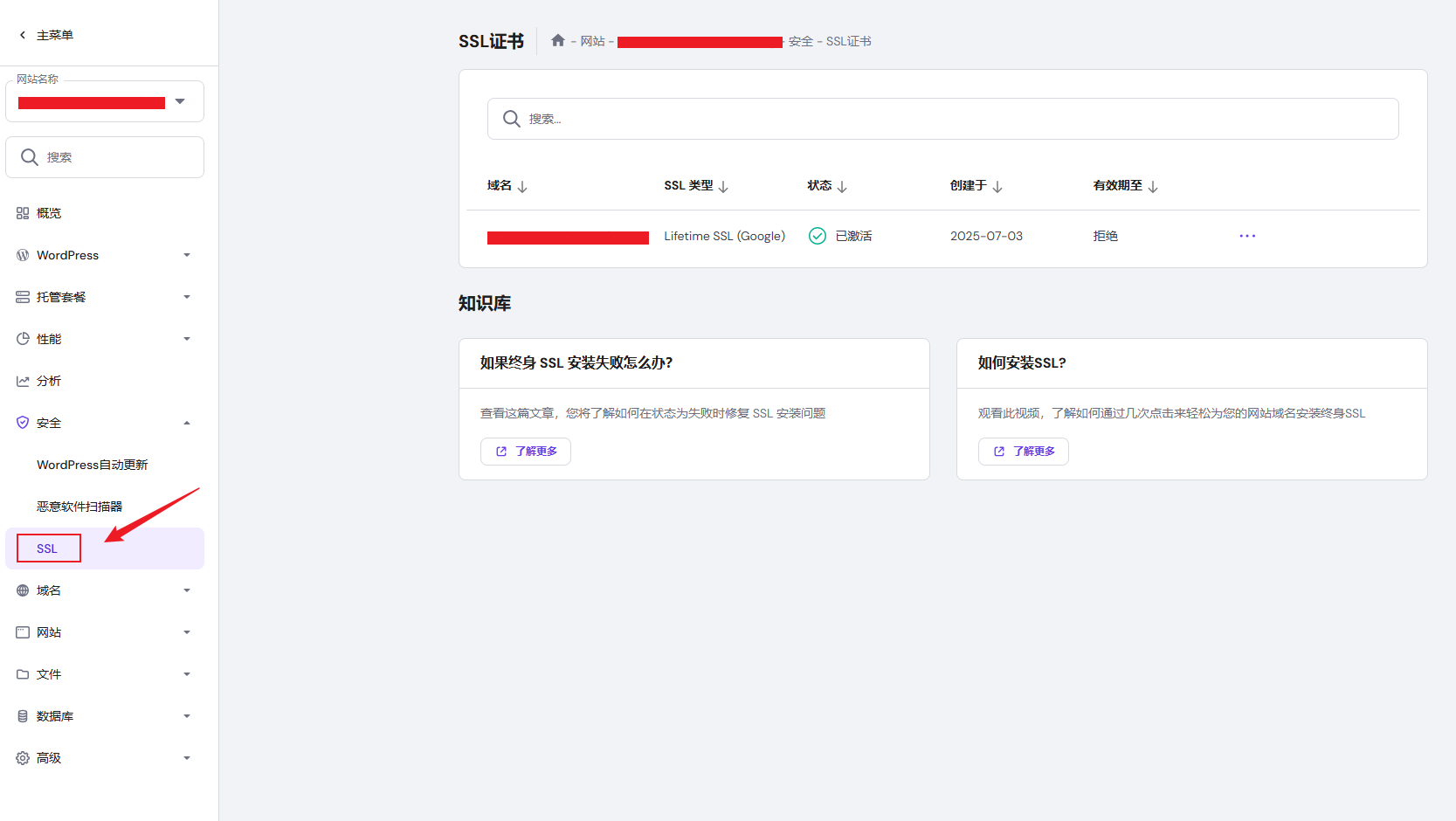Click the Database icon in sidebar
1456x821 pixels.
[x=23, y=716]
